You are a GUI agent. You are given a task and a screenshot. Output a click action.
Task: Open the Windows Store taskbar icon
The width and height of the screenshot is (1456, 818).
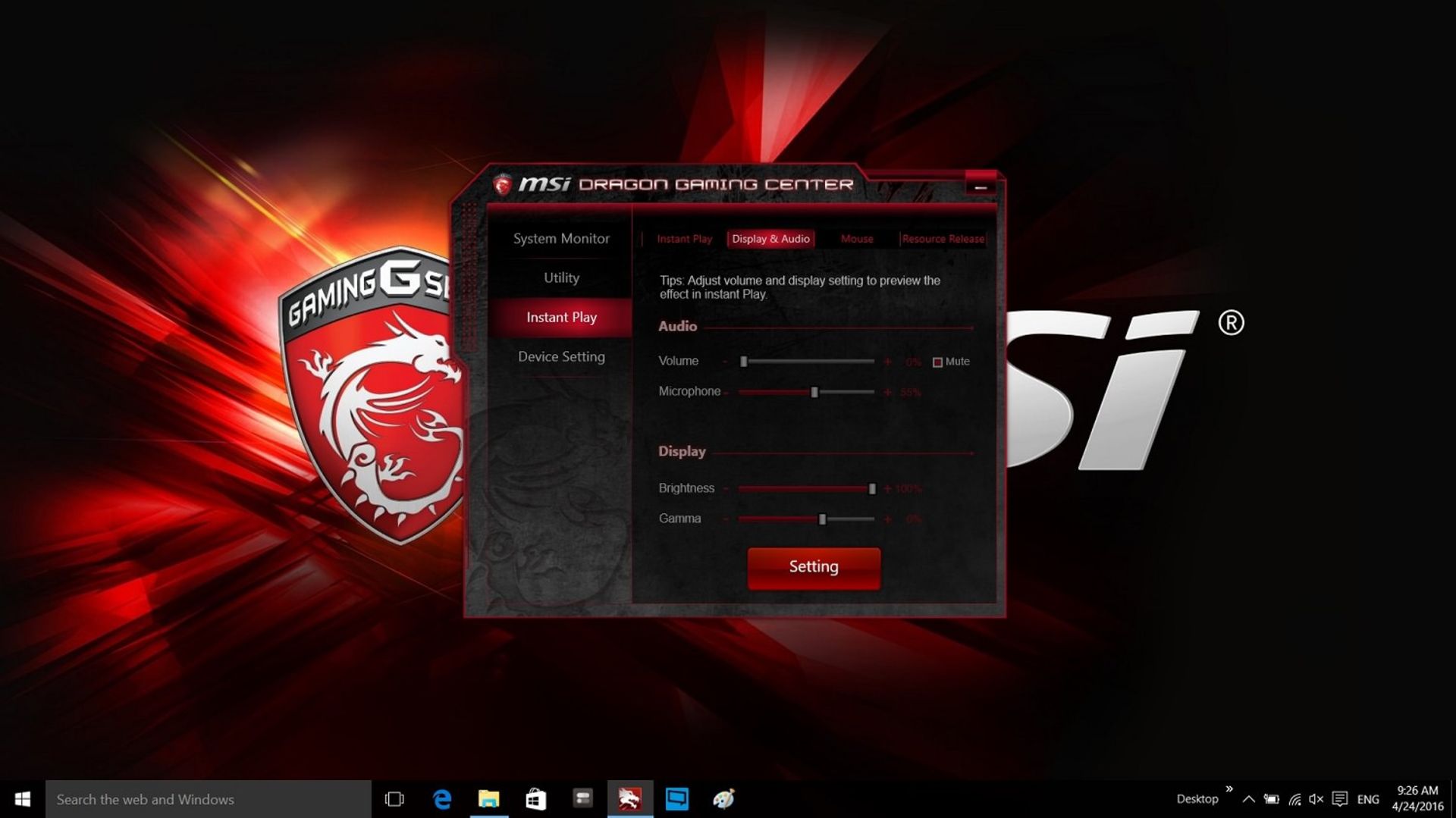click(536, 799)
